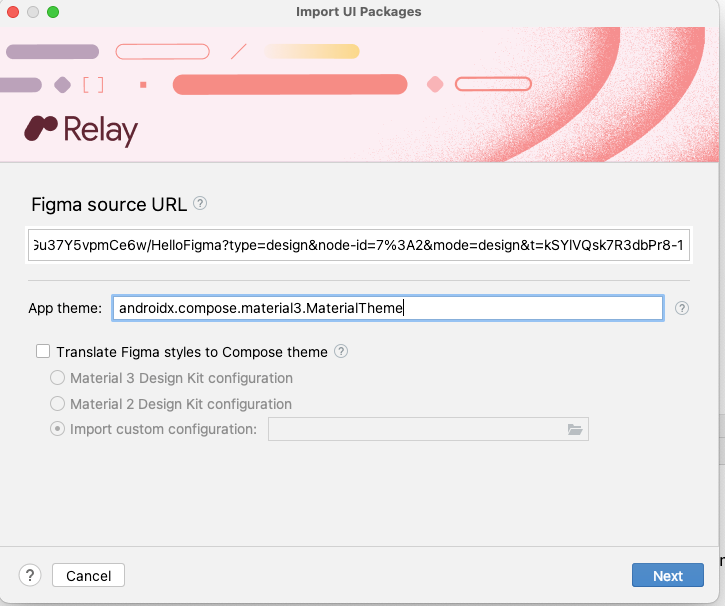The image size is (725, 606).
Task: Open help for Translate Figma styles option
Action: point(341,352)
